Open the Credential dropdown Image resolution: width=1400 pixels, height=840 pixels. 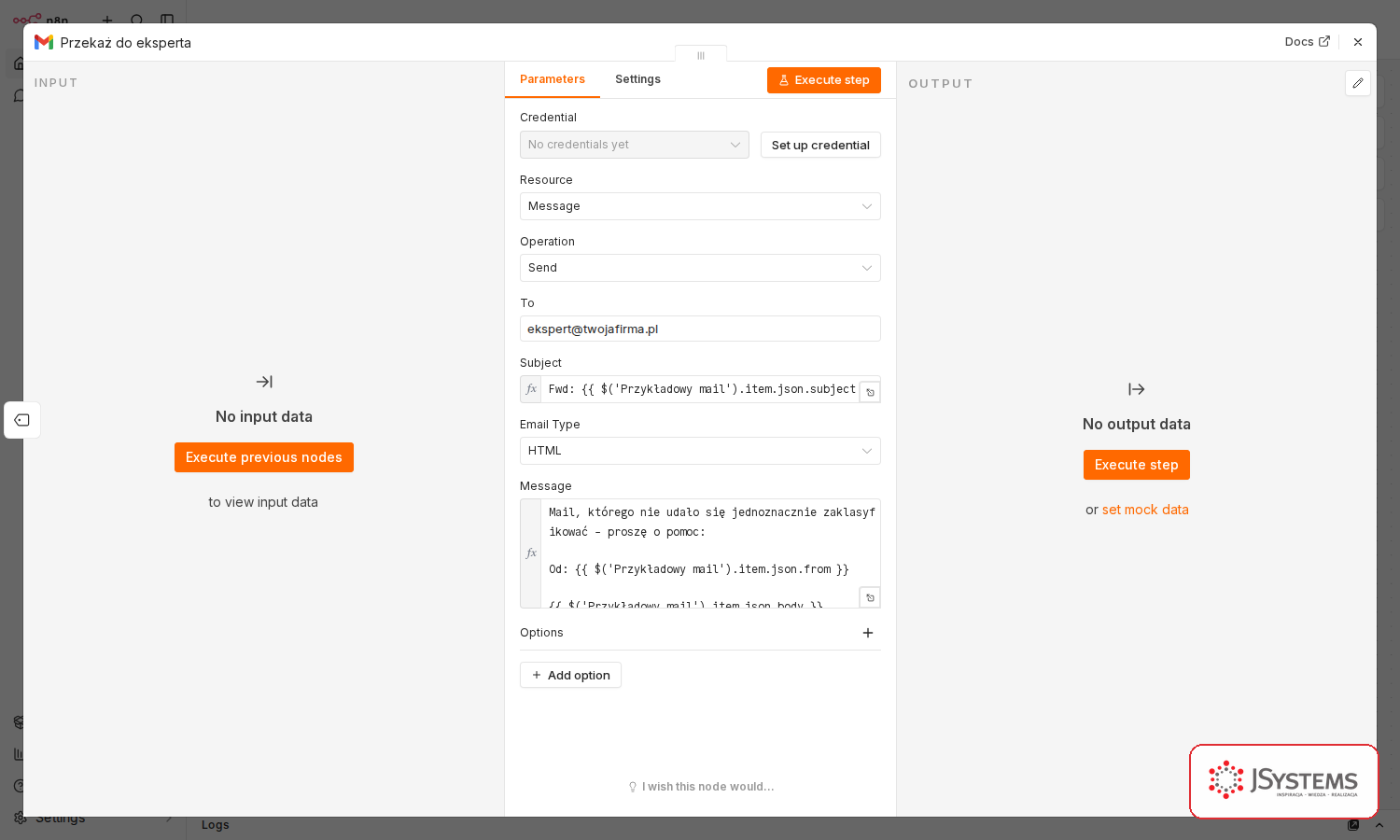635,145
